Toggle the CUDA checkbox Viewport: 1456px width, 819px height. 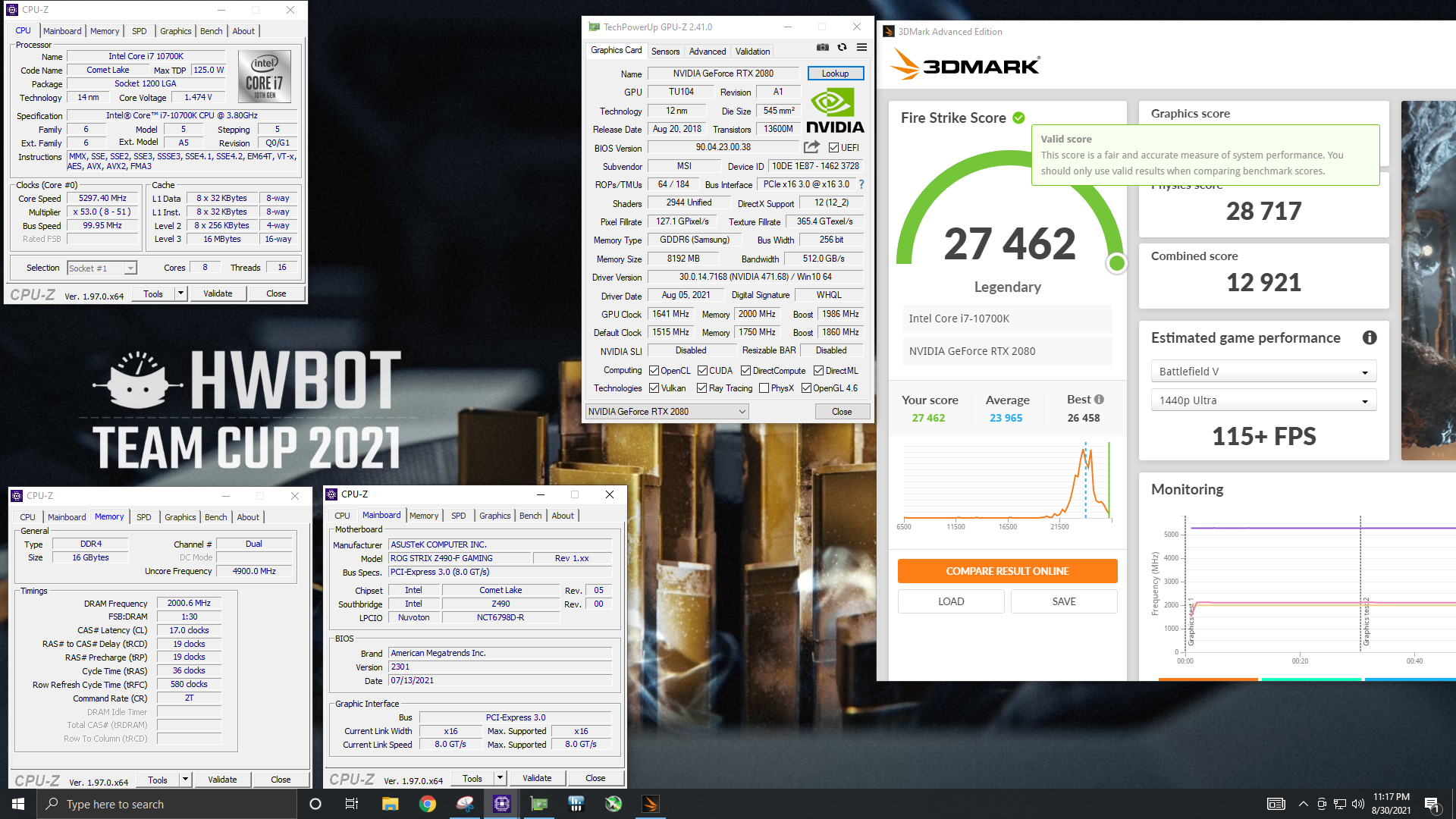(702, 371)
